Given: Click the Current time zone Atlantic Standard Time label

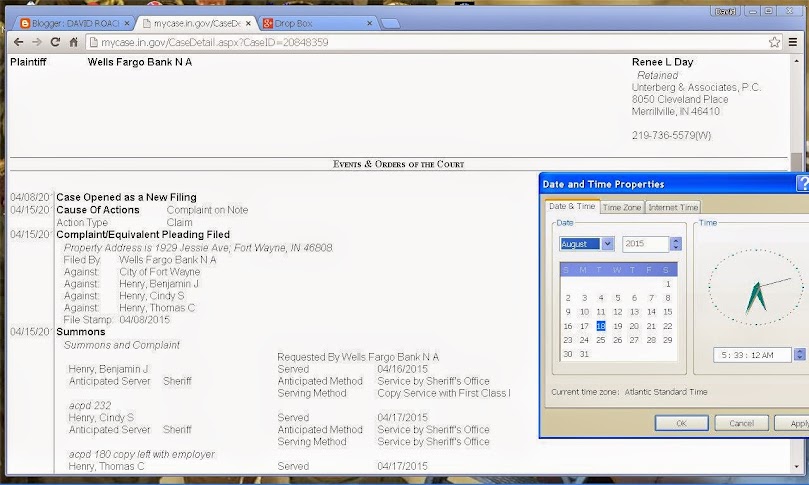Looking at the screenshot, I should [629, 392].
